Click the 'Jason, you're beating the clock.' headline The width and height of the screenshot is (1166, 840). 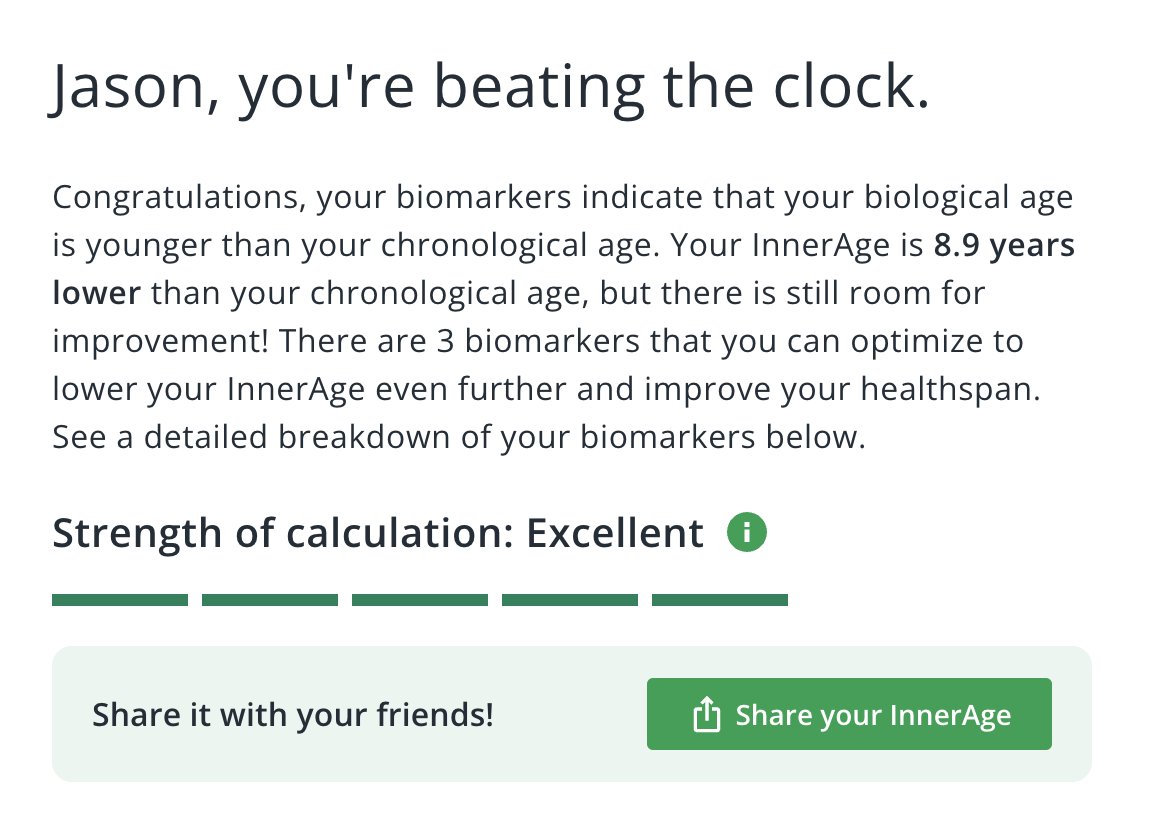[490, 89]
